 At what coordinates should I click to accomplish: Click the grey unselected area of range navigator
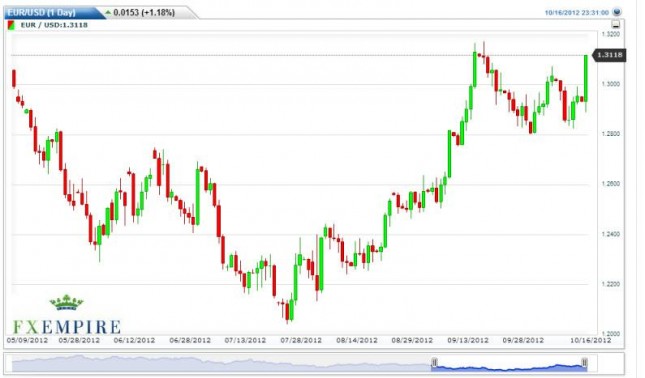[221, 364]
